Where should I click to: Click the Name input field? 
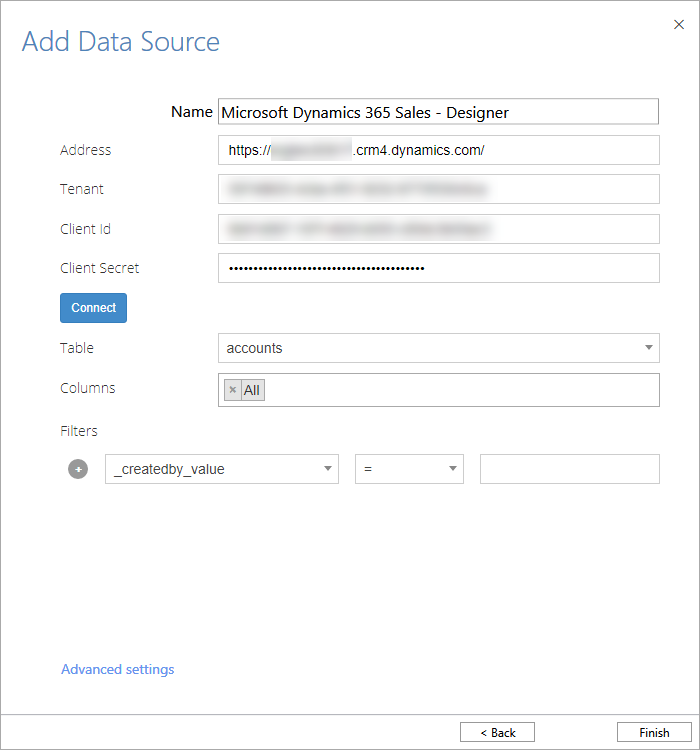click(x=438, y=112)
